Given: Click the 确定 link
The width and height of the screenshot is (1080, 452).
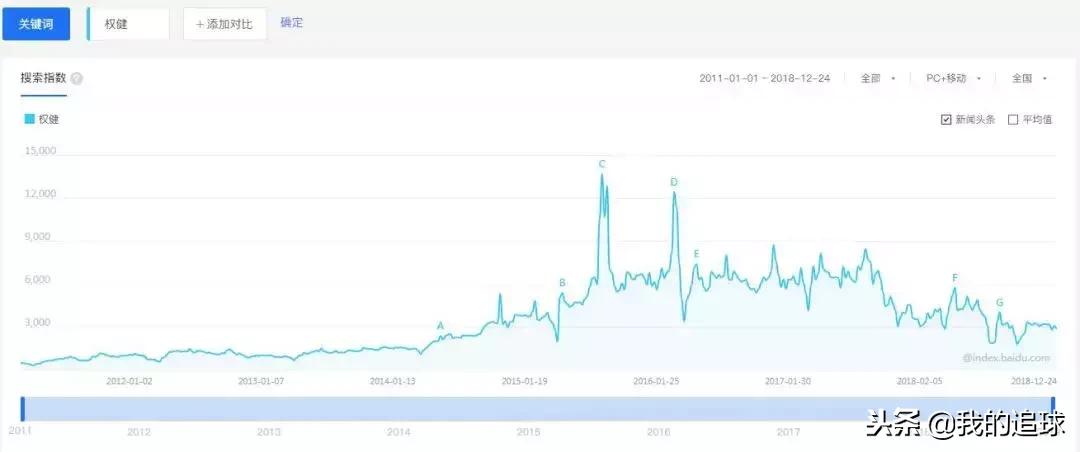Looking at the screenshot, I should [x=291, y=23].
